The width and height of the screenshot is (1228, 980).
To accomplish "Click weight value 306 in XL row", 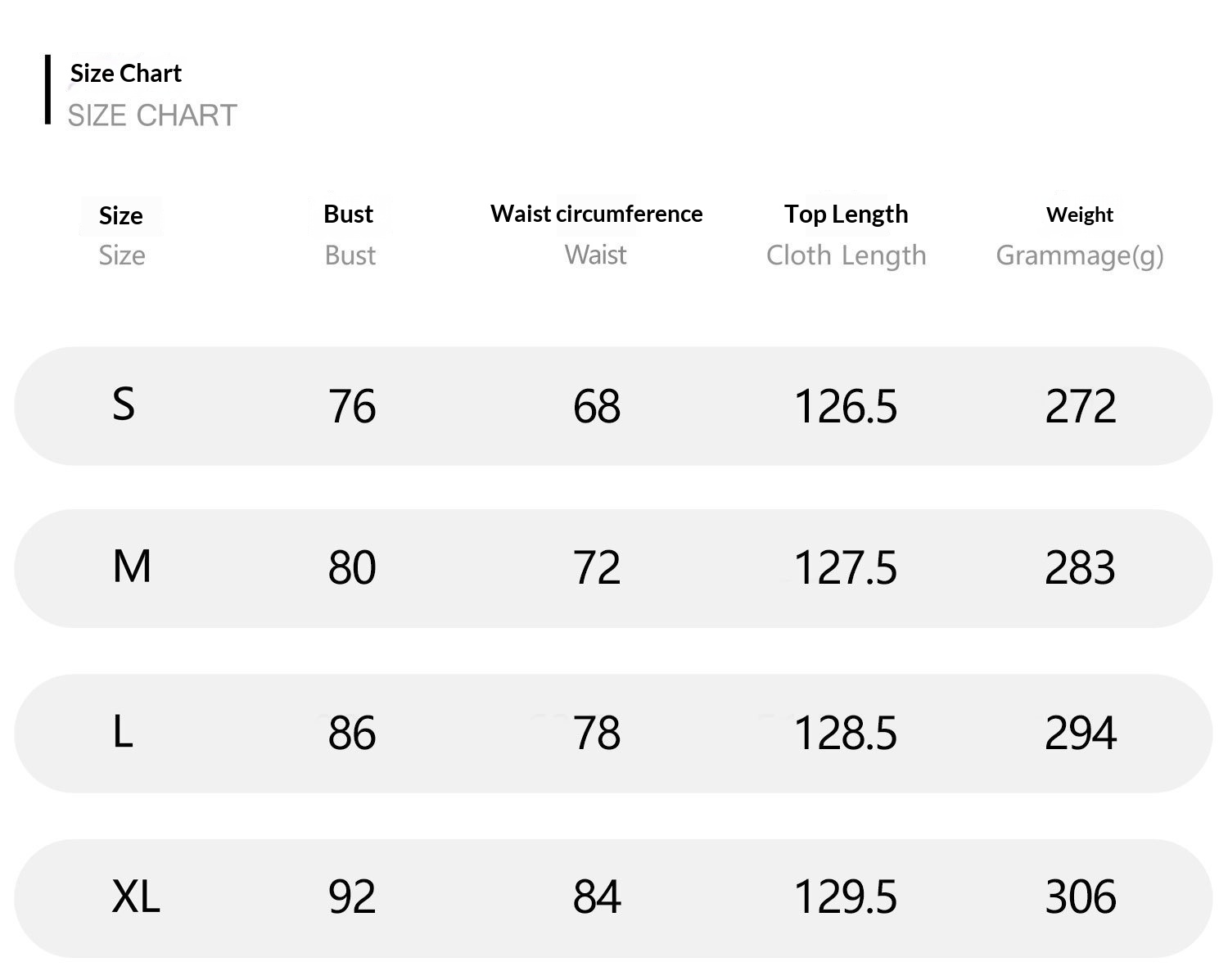I will 1081,897.
